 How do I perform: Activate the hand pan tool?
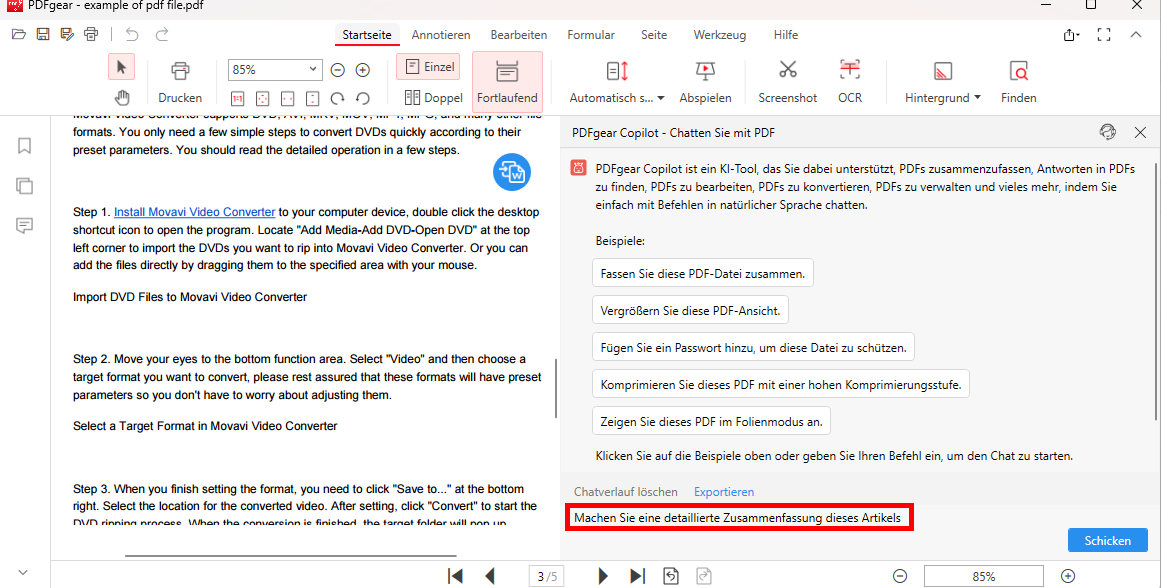click(x=121, y=97)
